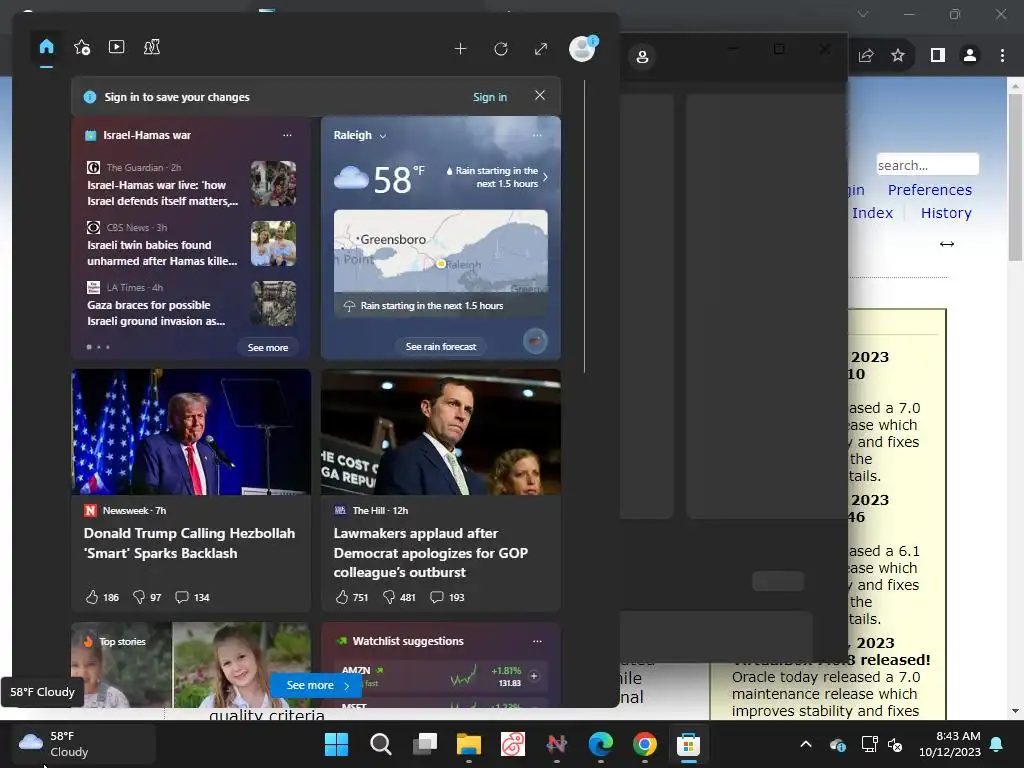Open File Explorer from taskbar
1024x768 pixels.
(469, 744)
